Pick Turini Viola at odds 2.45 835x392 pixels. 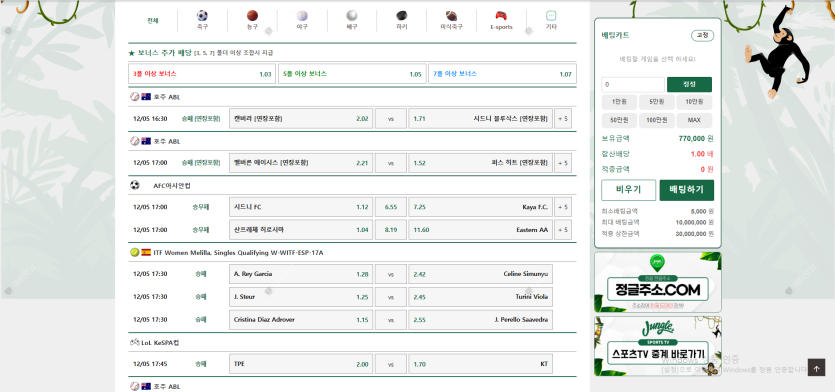[480, 297]
